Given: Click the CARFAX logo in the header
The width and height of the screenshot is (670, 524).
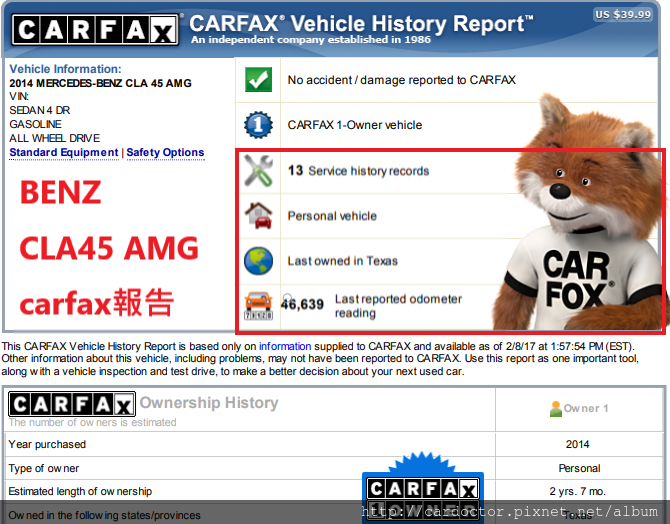Looking at the screenshot, I should pos(95,29).
